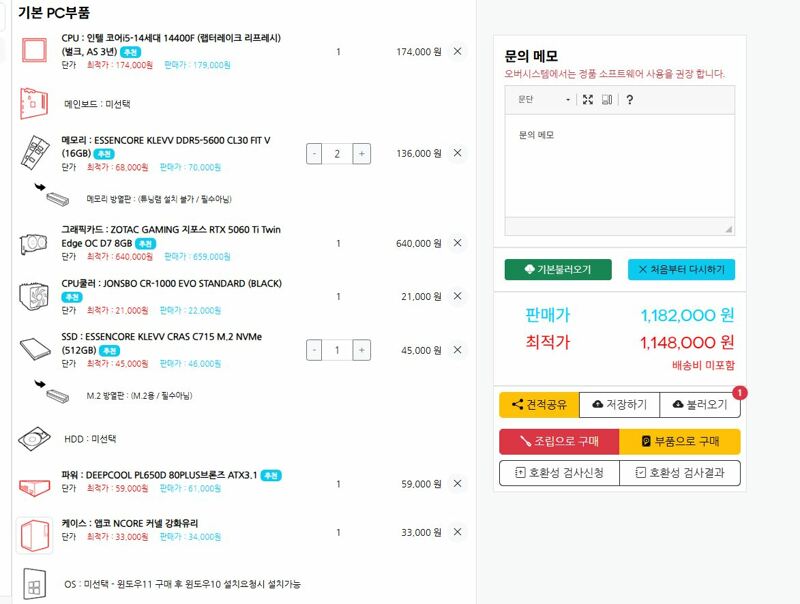Click the 처음부터 다시하기 reset button
The height and width of the screenshot is (604, 800).
682,269
